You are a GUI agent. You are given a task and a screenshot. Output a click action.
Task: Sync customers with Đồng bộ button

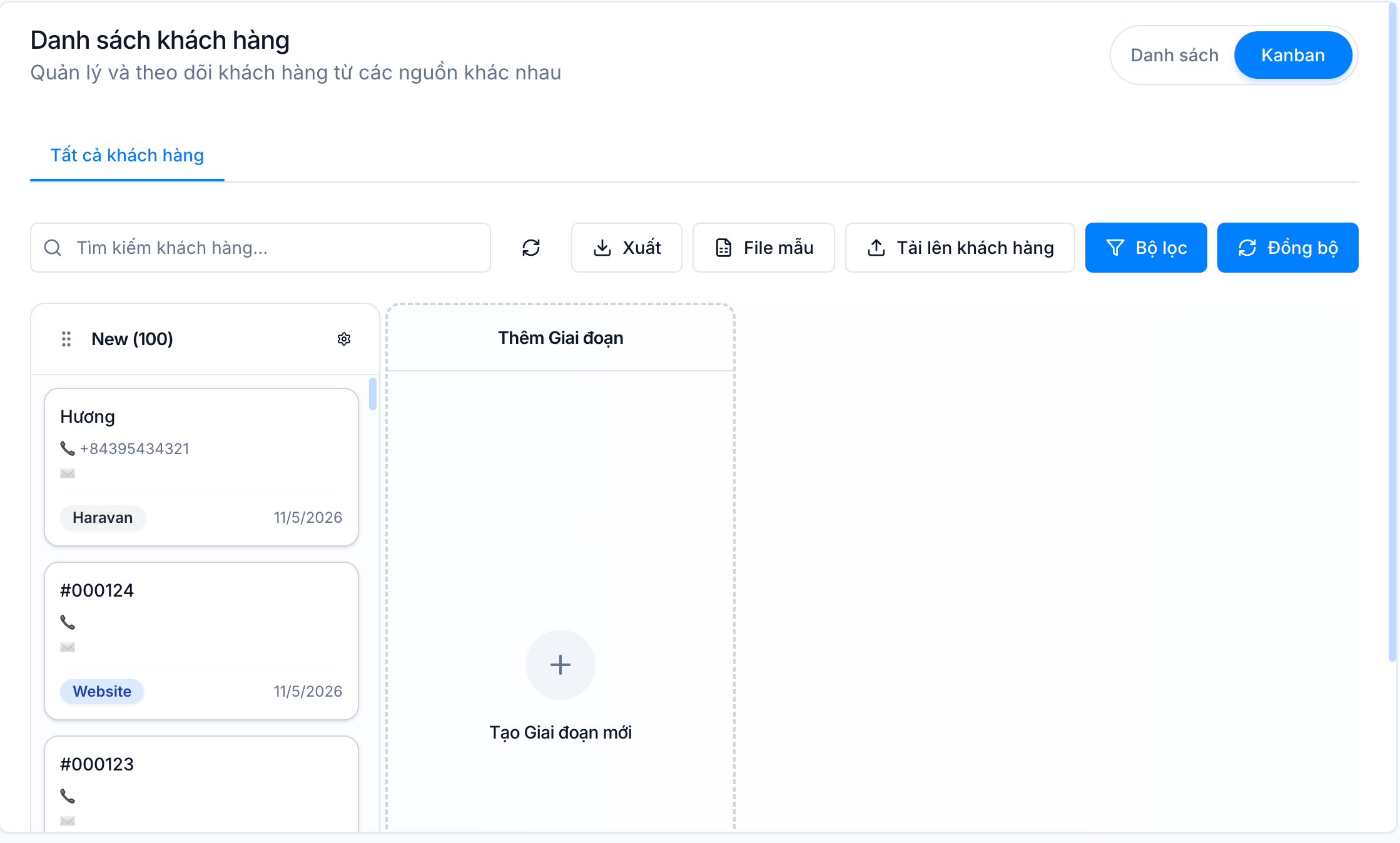pyautogui.click(x=1287, y=248)
